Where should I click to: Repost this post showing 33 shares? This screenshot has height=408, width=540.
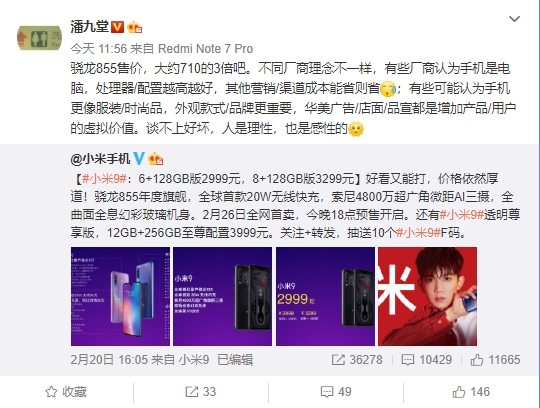pos(200,392)
